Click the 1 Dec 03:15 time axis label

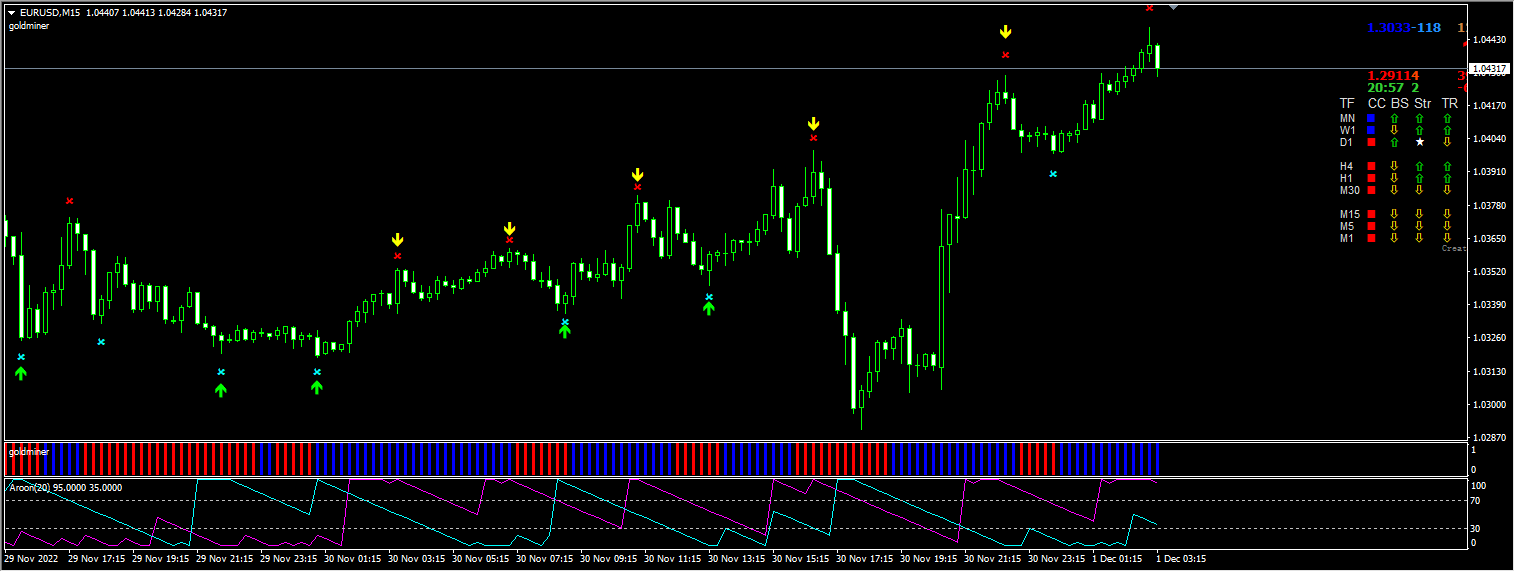(1182, 560)
